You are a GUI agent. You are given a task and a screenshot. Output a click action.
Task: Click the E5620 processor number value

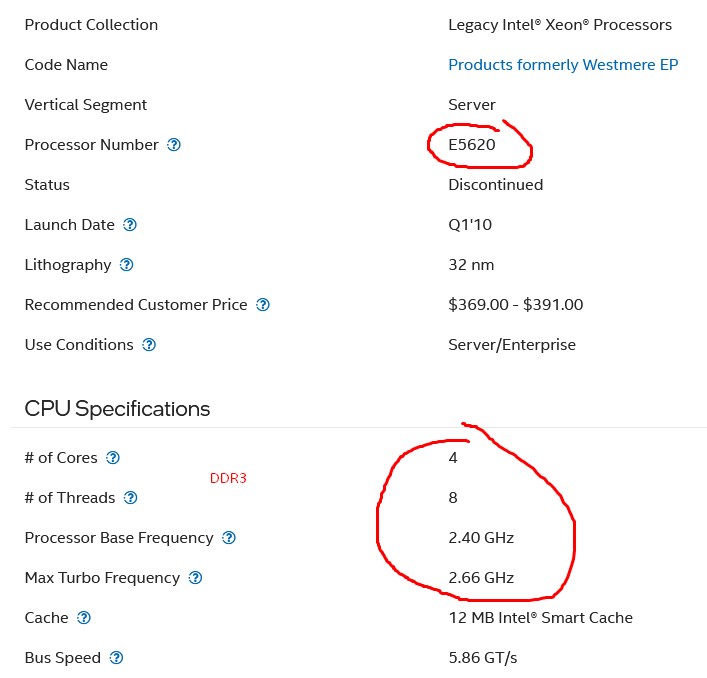pos(472,145)
